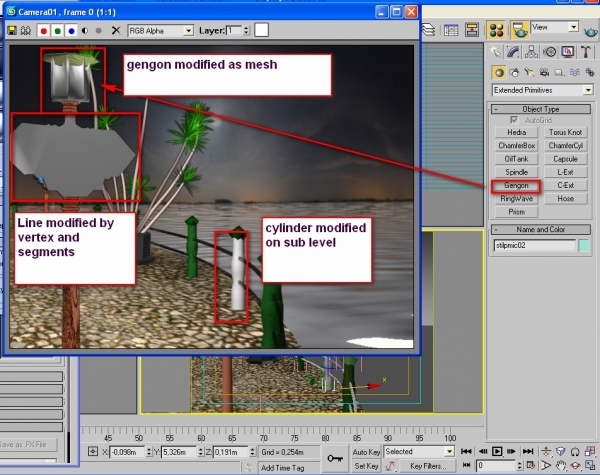Select the Helpers category icon

559,72
